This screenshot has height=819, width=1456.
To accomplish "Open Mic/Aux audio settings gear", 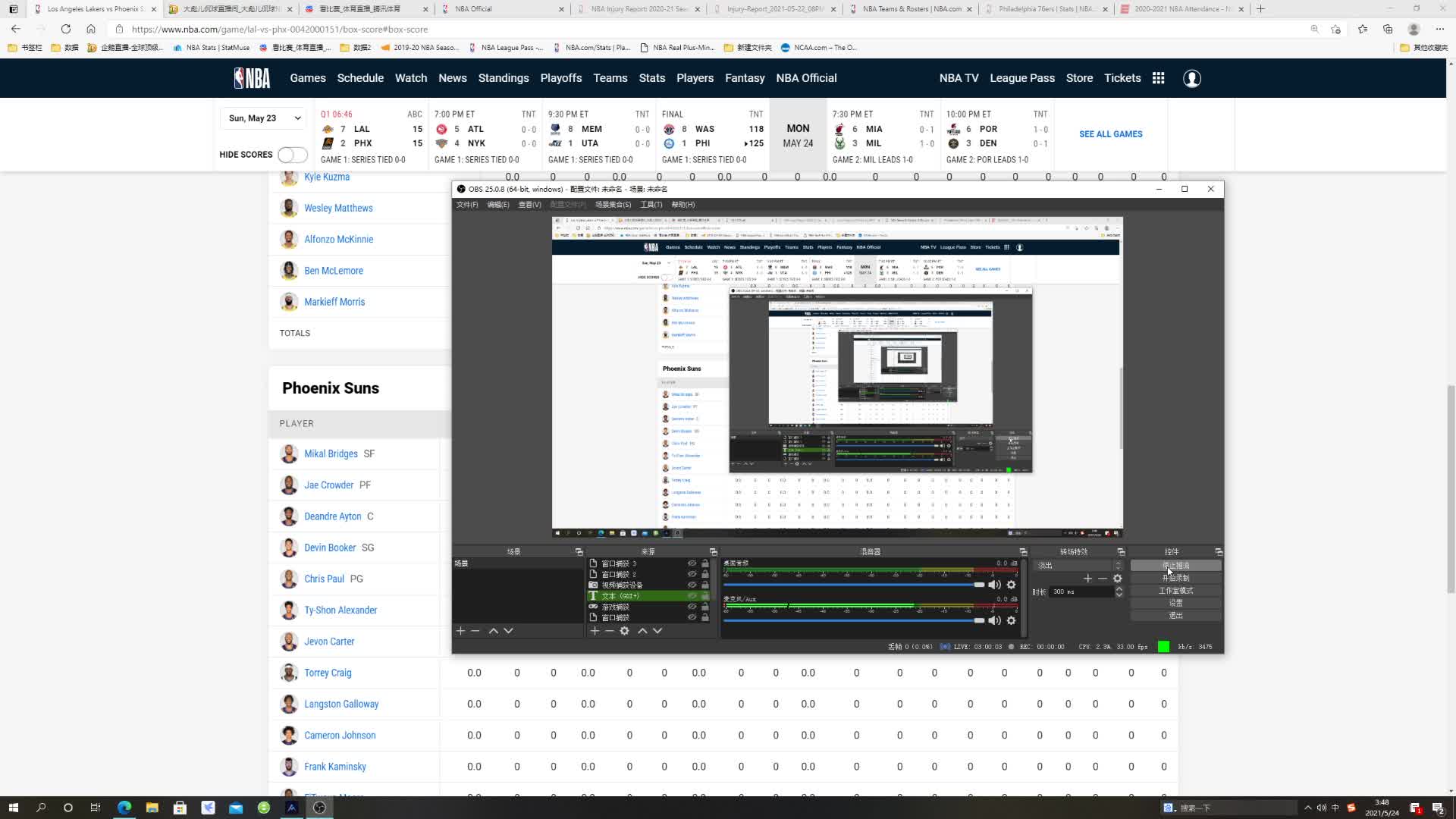I will 1011,620.
